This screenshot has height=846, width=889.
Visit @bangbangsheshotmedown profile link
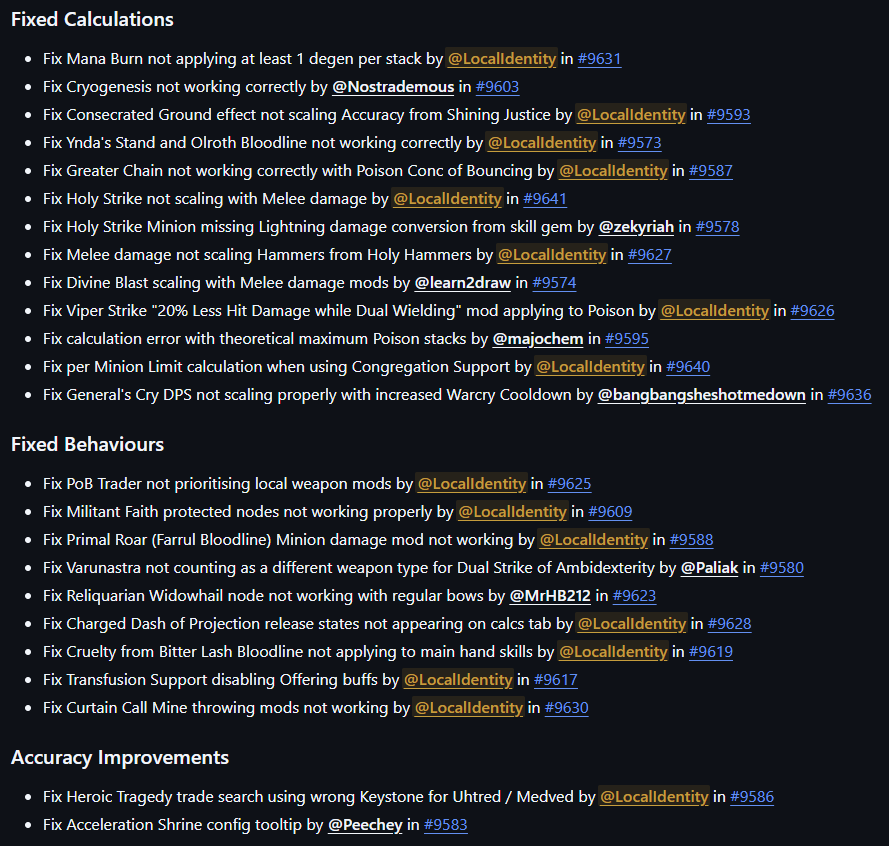coord(698,395)
